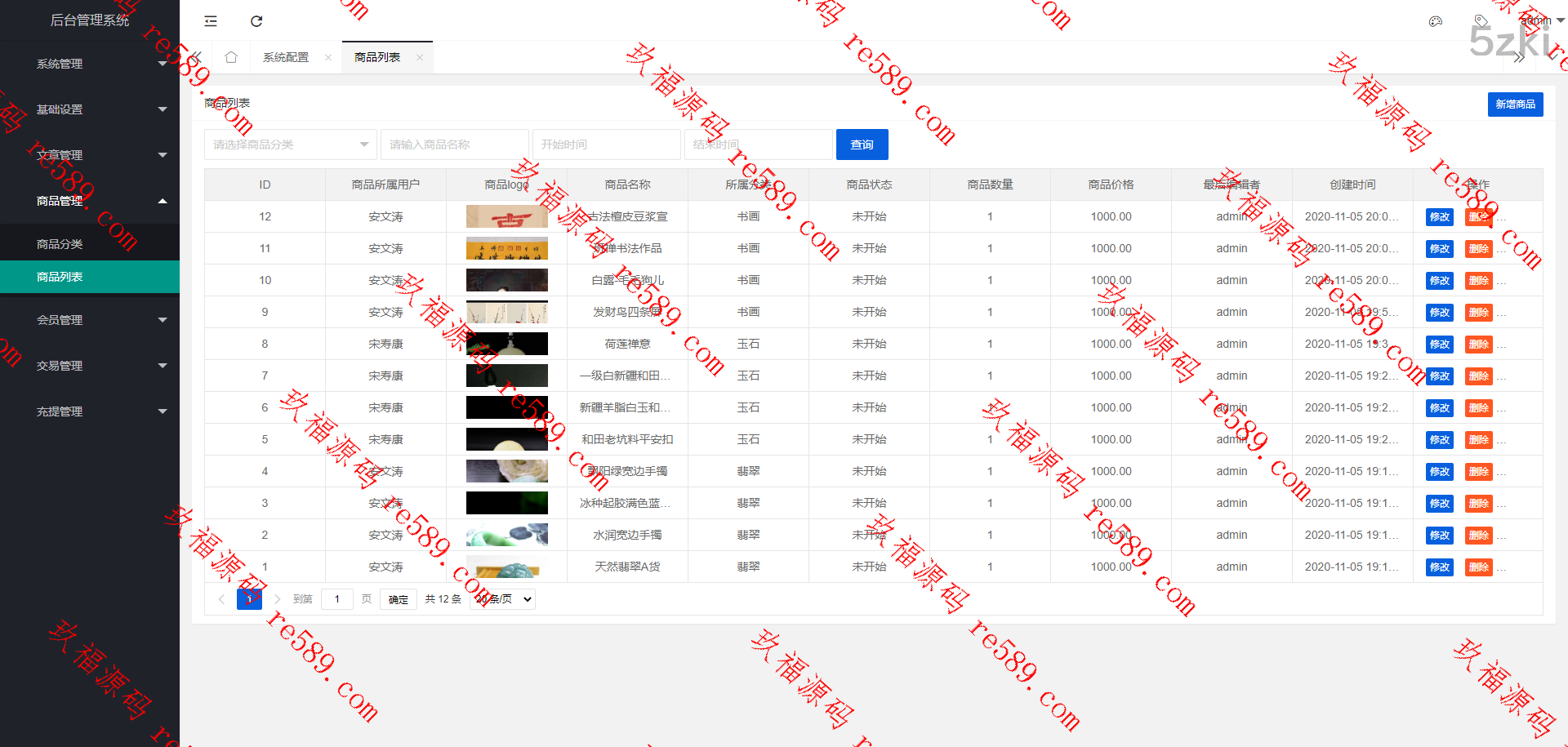Click 删除 for product ID 1

click(1478, 567)
